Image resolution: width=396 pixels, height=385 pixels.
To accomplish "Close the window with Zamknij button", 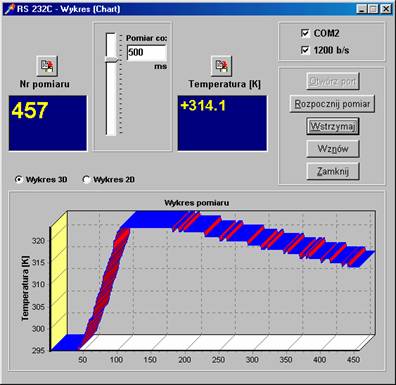I will point(333,171).
